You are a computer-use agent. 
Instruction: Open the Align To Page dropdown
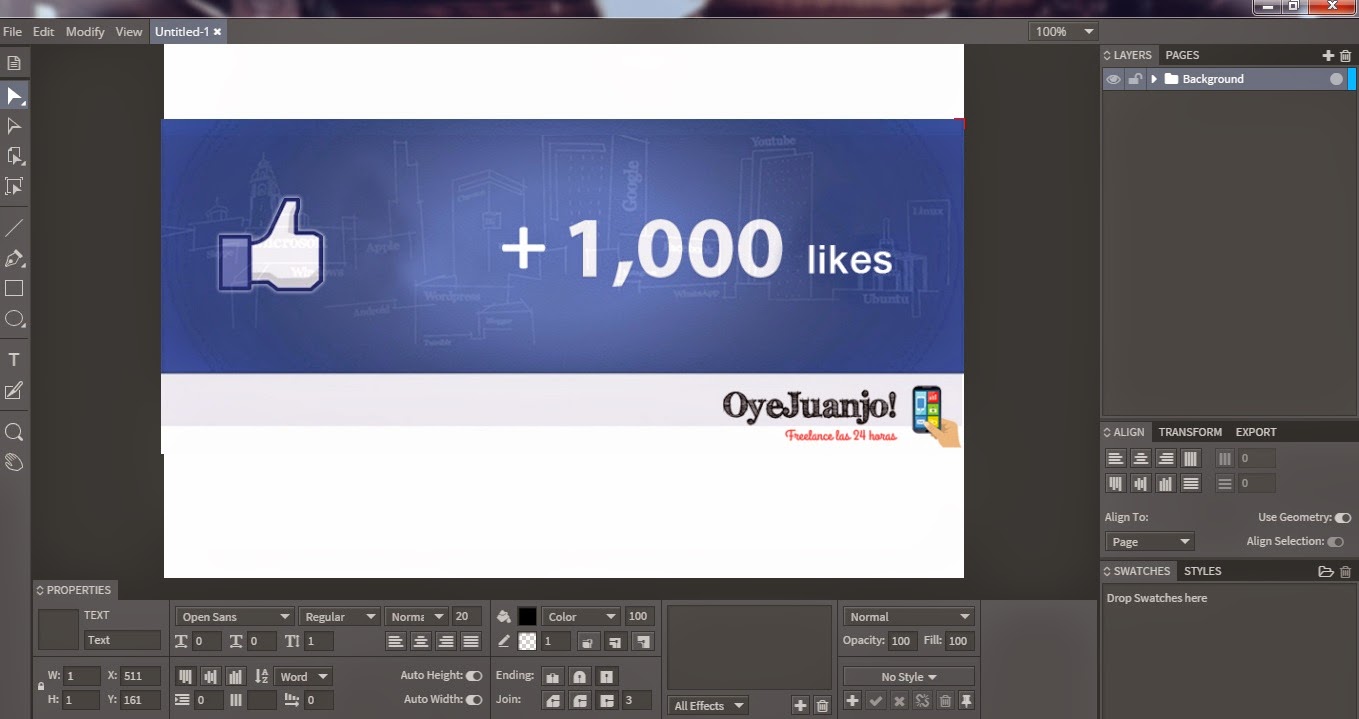1150,542
